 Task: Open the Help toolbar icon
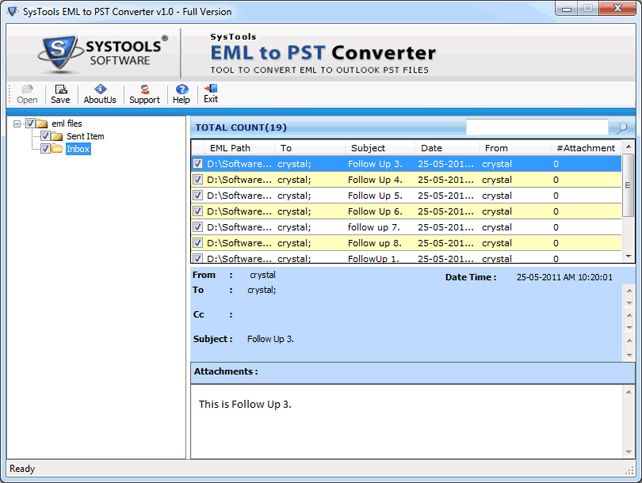(x=181, y=93)
